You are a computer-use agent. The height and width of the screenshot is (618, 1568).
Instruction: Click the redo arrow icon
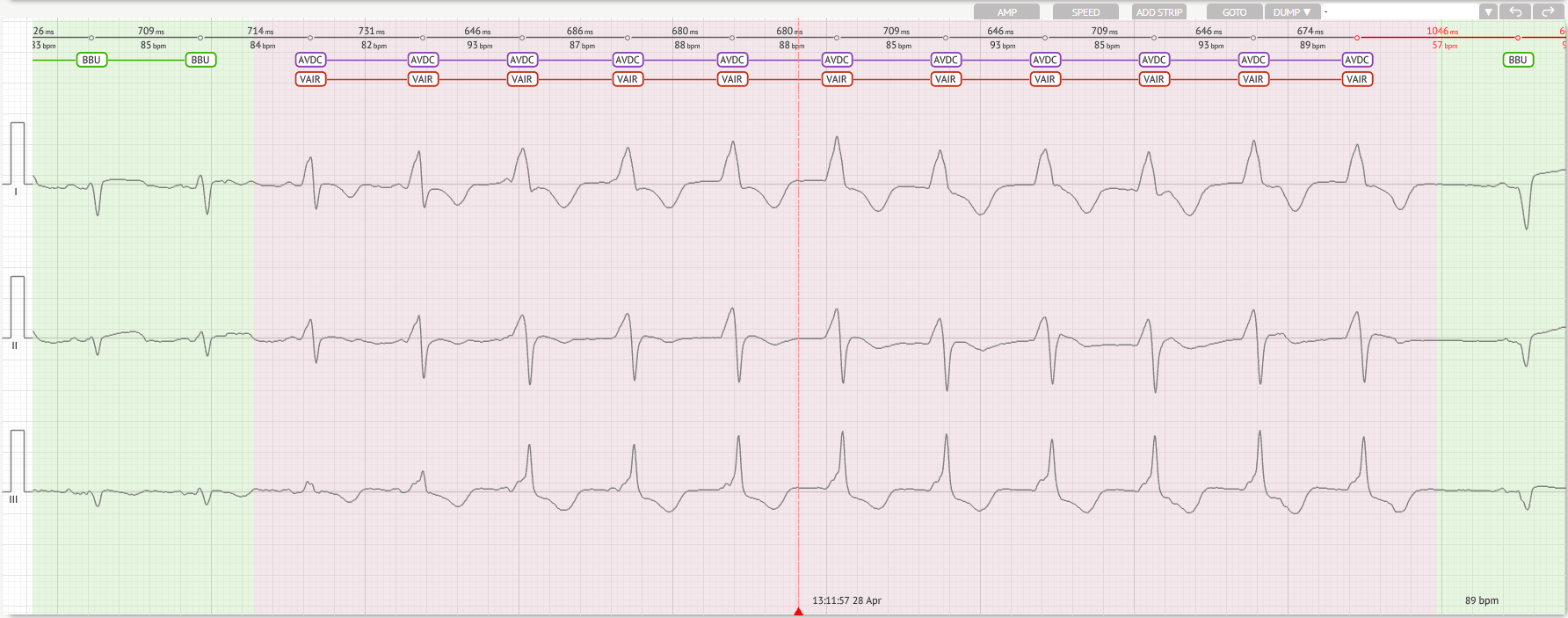1548,12
